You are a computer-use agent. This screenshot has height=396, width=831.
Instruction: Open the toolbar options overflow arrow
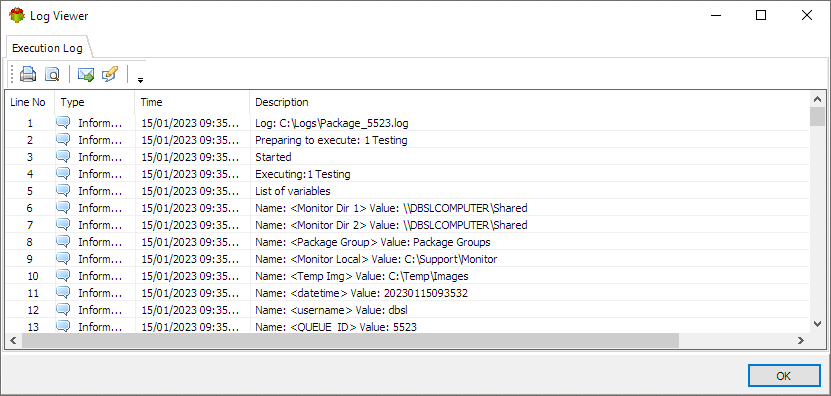(140, 81)
